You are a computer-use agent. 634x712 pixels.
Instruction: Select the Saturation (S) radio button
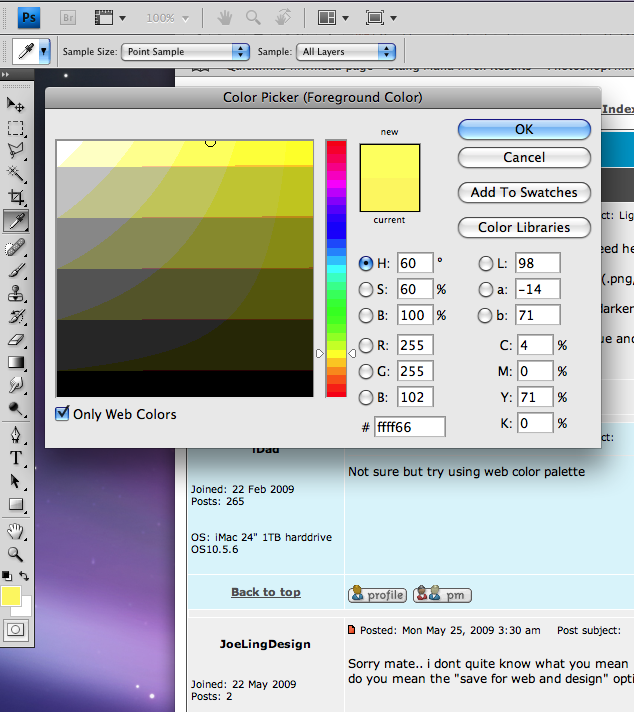pos(366,290)
